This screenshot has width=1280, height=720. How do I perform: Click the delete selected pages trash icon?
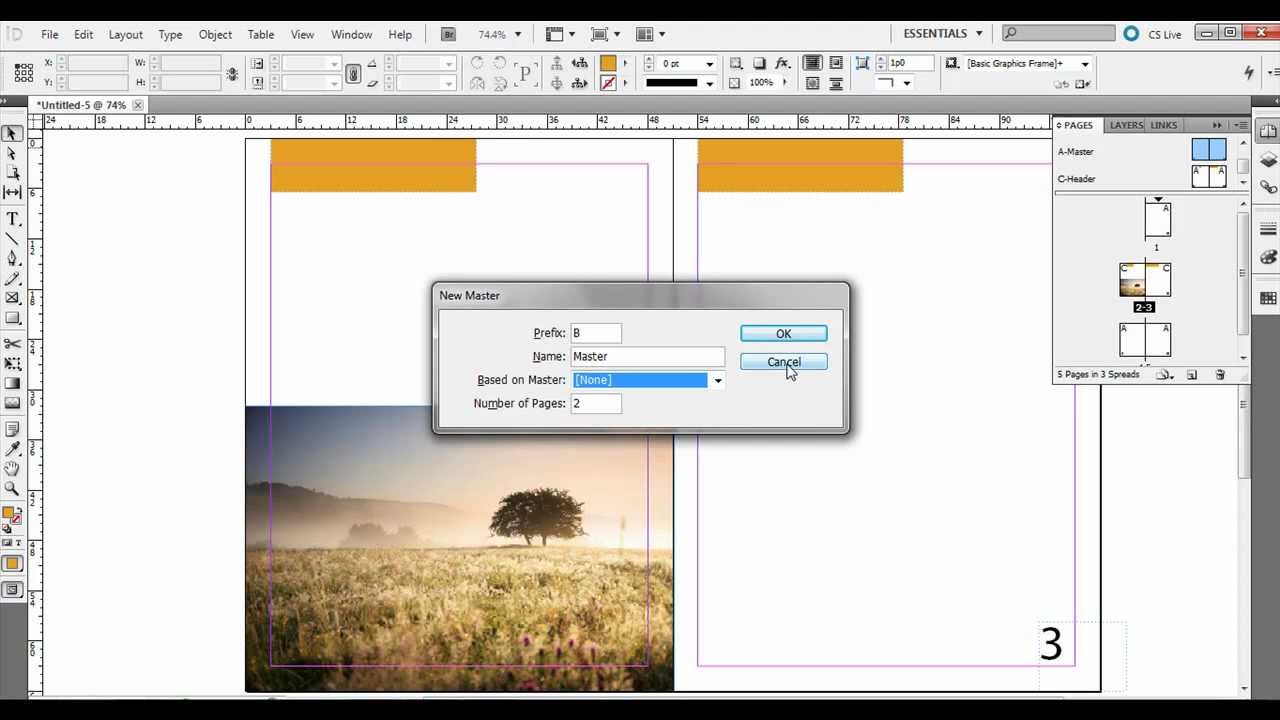point(1220,375)
